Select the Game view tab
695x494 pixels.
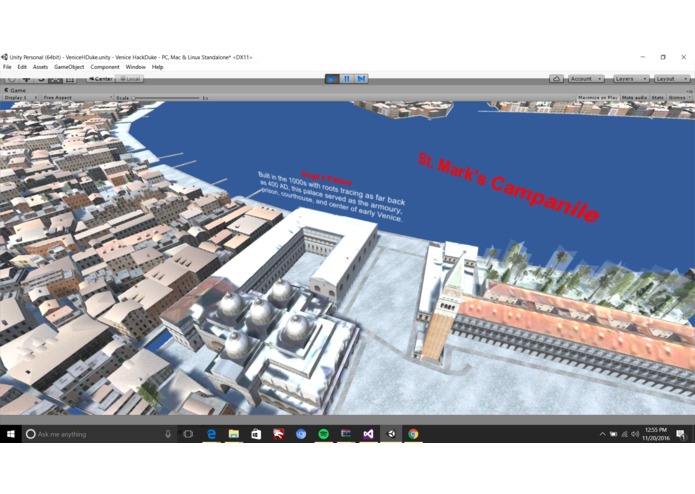pyautogui.click(x=15, y=90)
